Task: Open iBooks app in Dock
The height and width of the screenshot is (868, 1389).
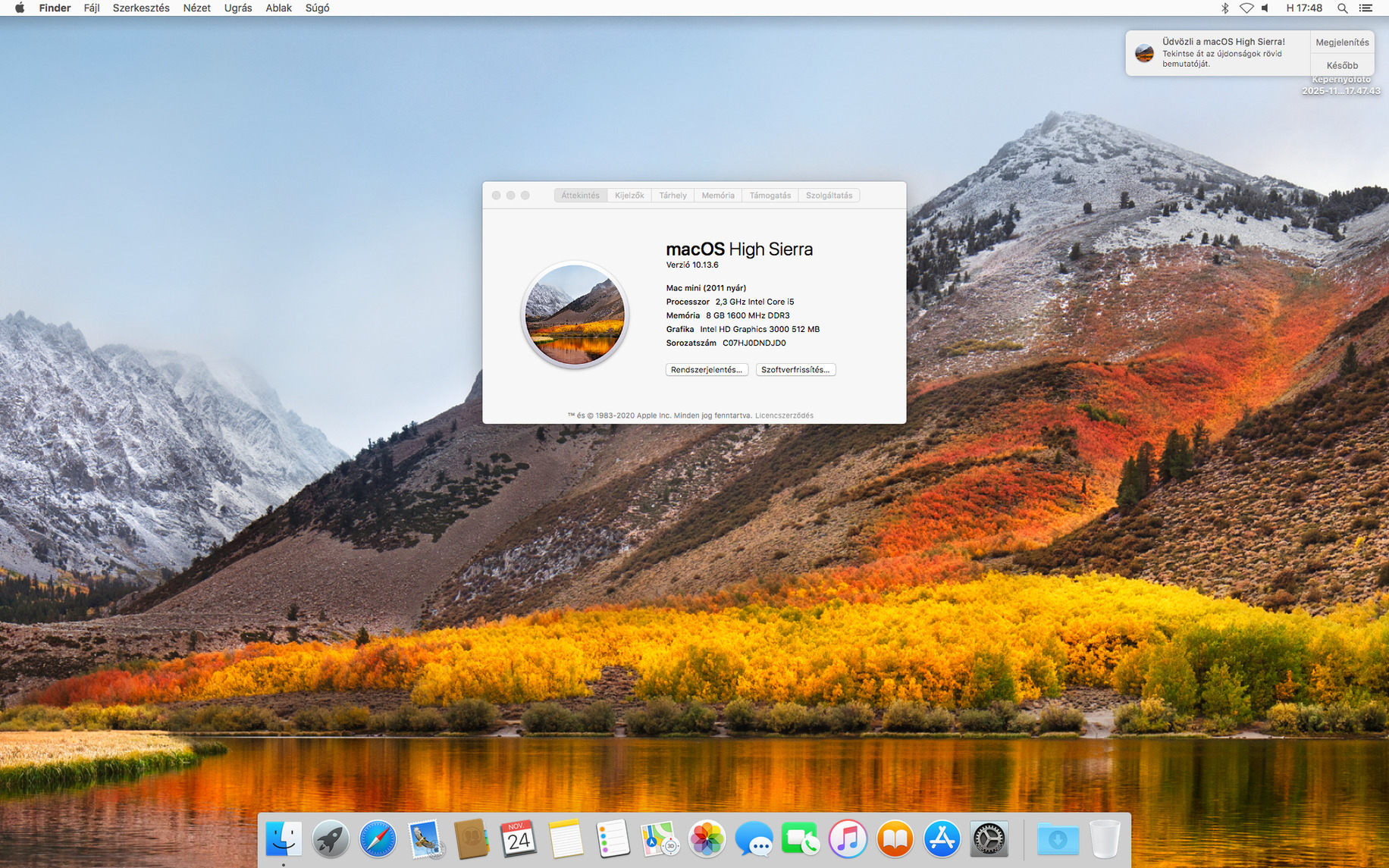Action: tap(895, 839)
